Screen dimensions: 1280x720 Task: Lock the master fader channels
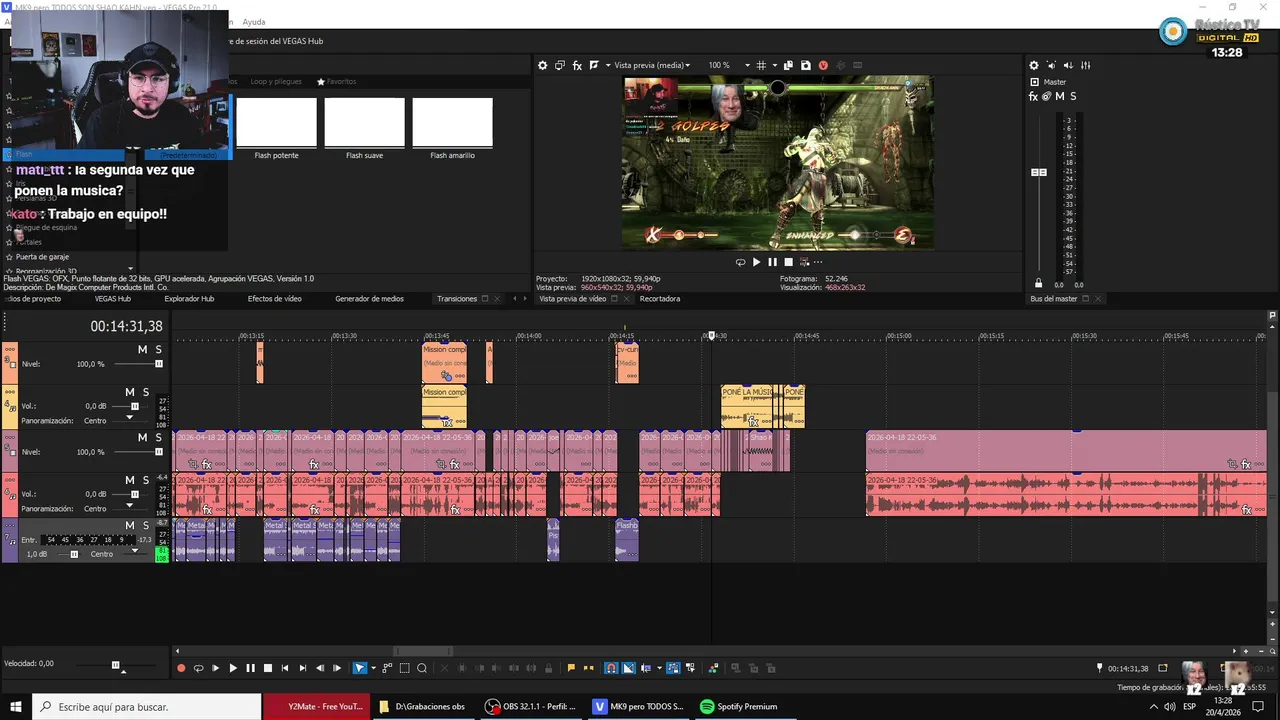click(x=1038, y=284)
